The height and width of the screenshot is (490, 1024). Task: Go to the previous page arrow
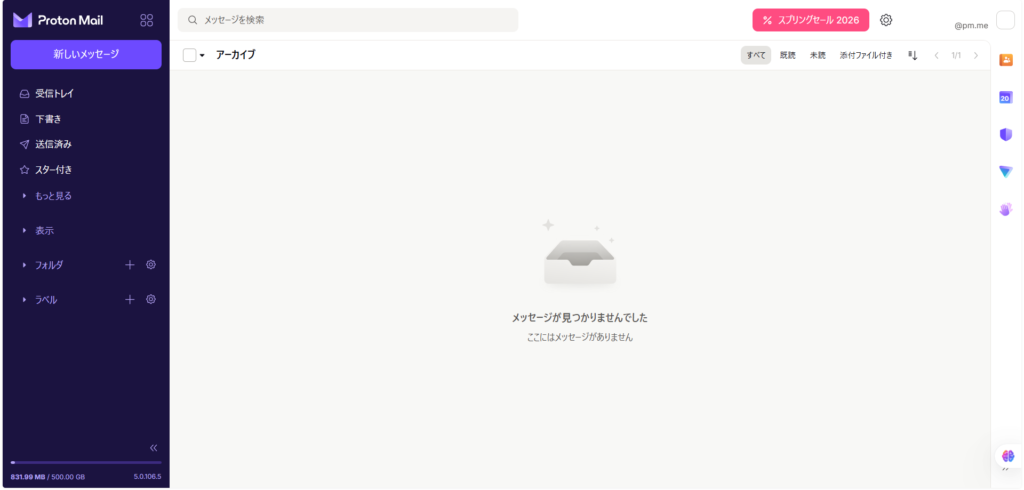[x=936, y=56]
